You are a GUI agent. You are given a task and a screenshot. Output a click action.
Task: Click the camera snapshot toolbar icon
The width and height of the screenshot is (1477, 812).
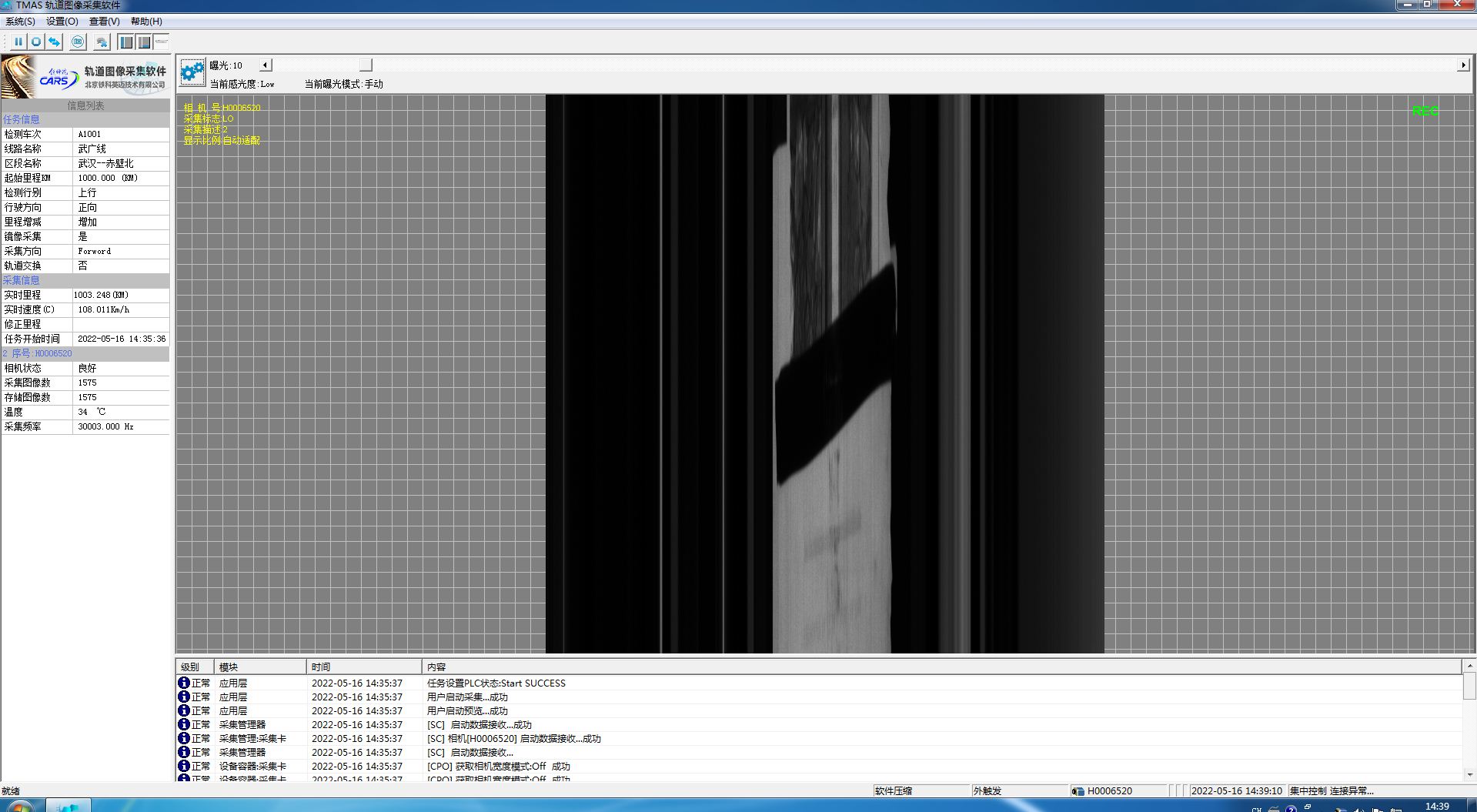[78, 42]
